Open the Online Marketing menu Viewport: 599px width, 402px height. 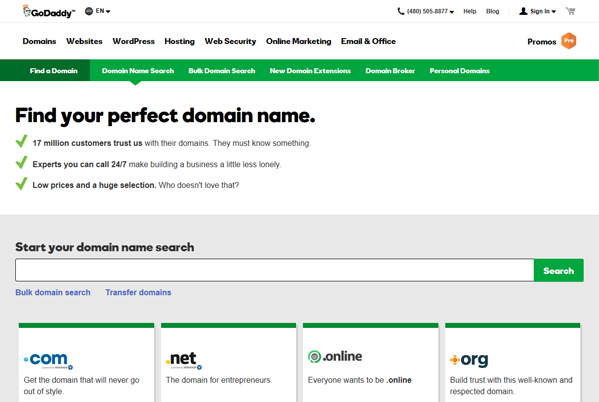pyautogui.click(x=299, y=41)
